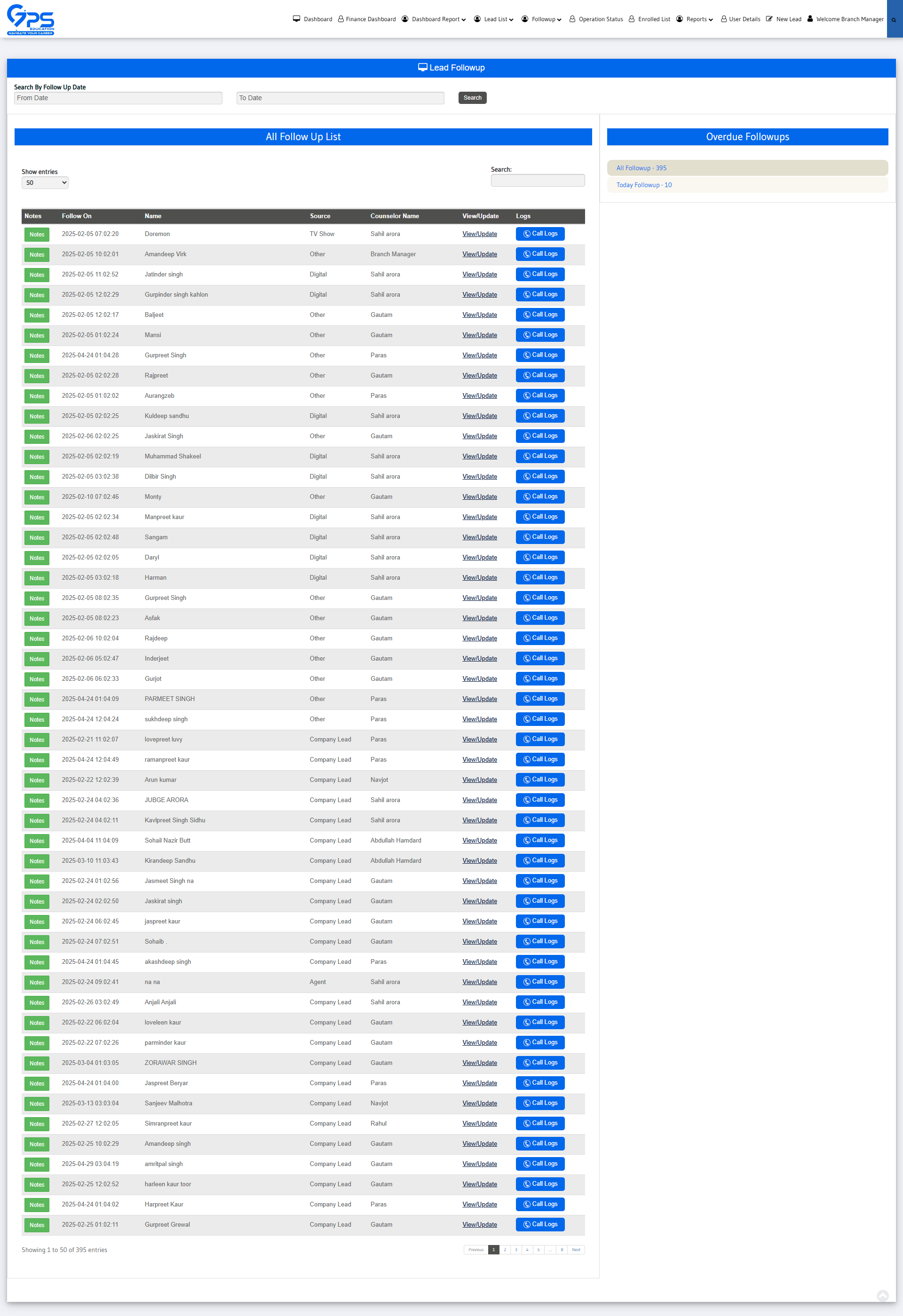This screenshot has width=903, height=1316.
Task: Open Call Logs for Manpreet kaur
Action: point(540,517)
